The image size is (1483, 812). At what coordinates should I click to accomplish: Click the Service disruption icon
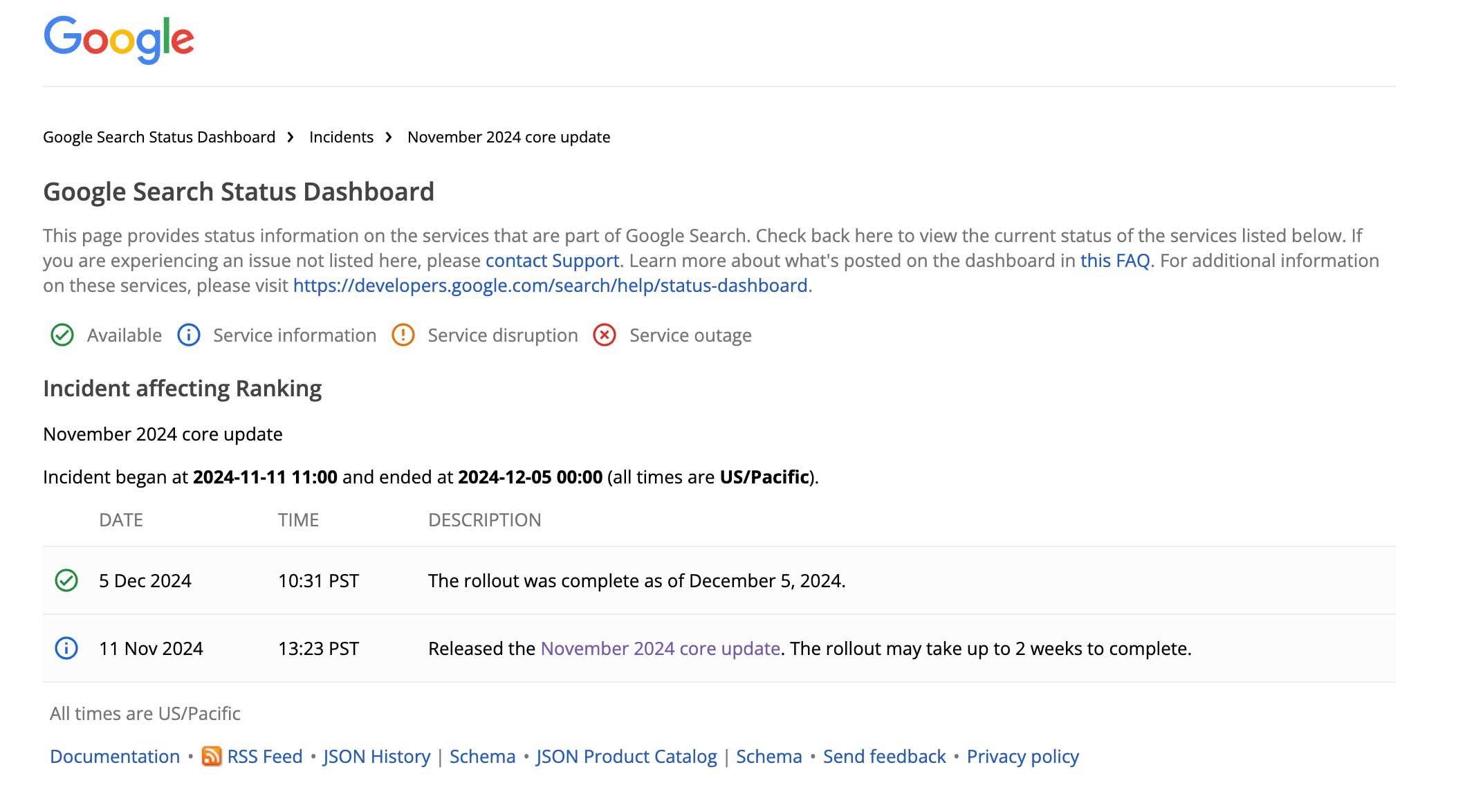(405, 335)
